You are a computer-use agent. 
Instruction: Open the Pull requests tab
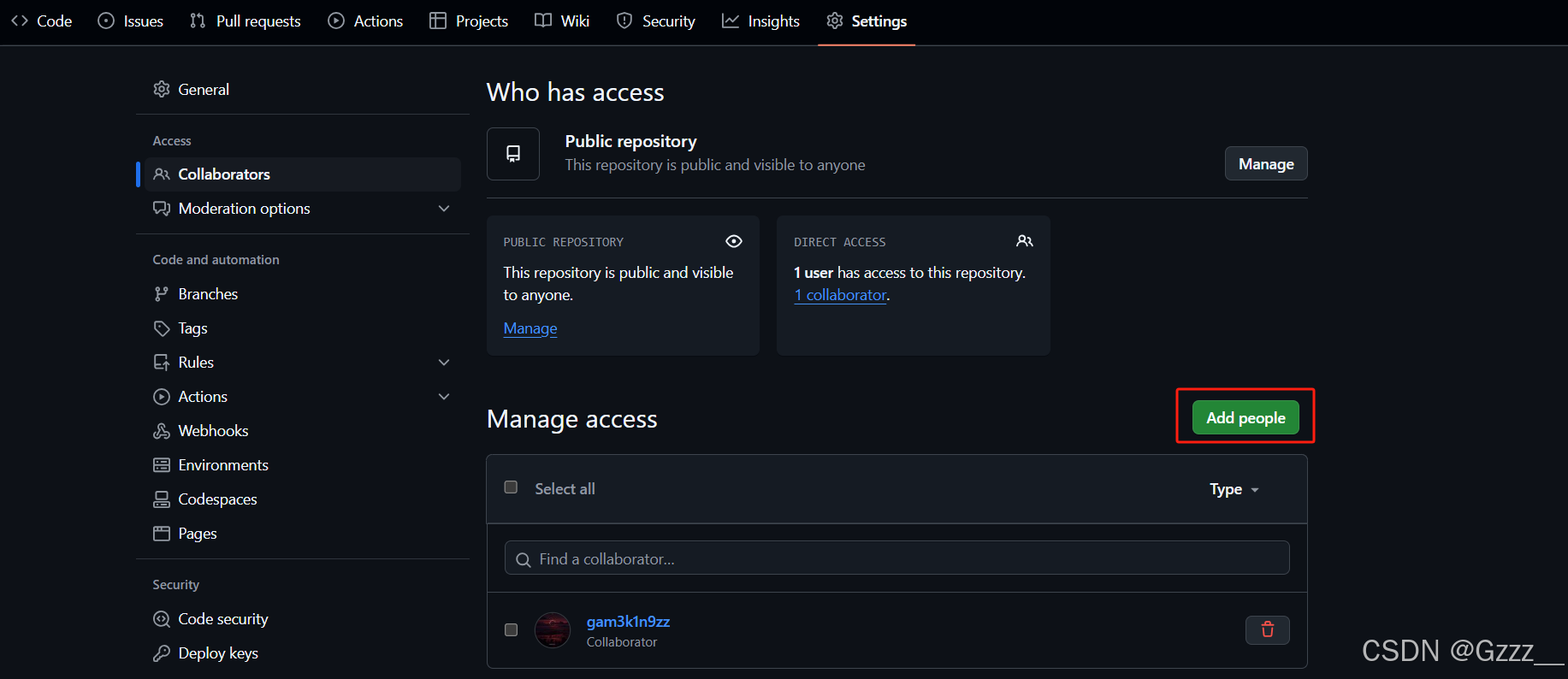[246, 21]
